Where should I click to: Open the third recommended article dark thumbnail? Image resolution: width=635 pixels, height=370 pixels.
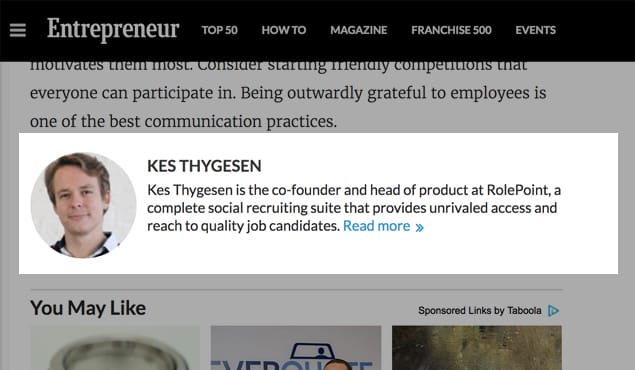coord(477,348)
